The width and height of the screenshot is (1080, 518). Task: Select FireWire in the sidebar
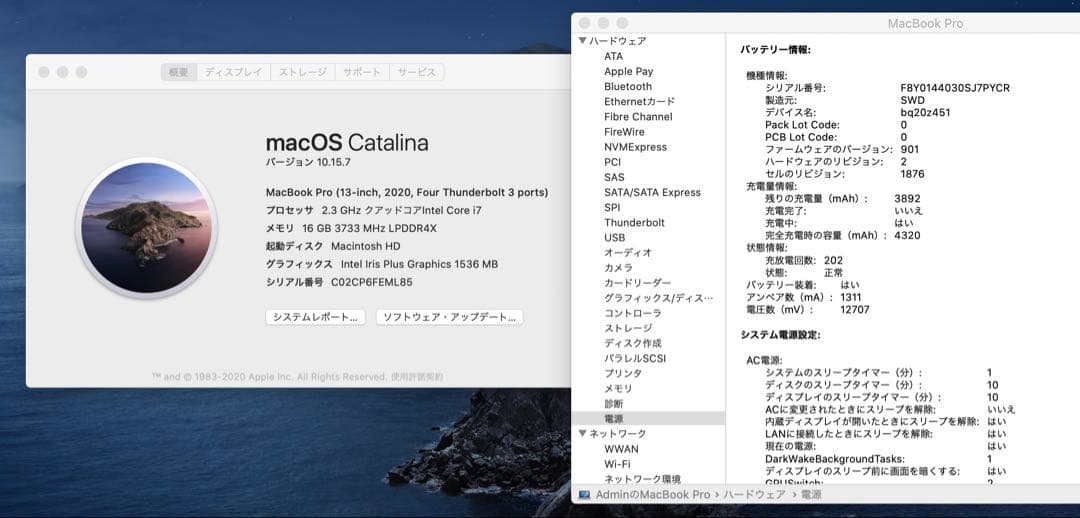click(625, 132)
